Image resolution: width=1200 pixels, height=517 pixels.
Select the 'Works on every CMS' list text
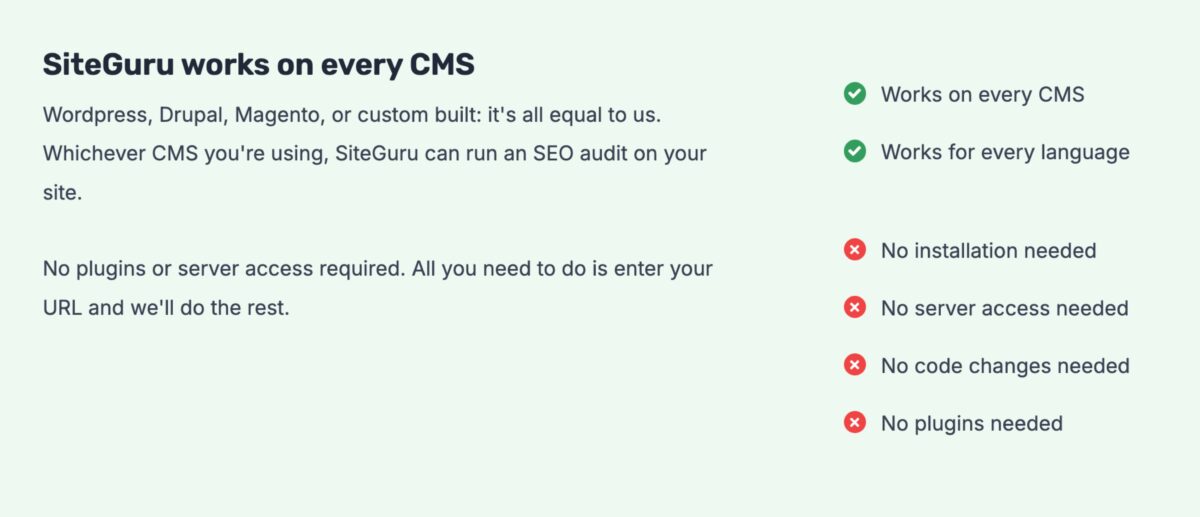click(x=982, y=95)
